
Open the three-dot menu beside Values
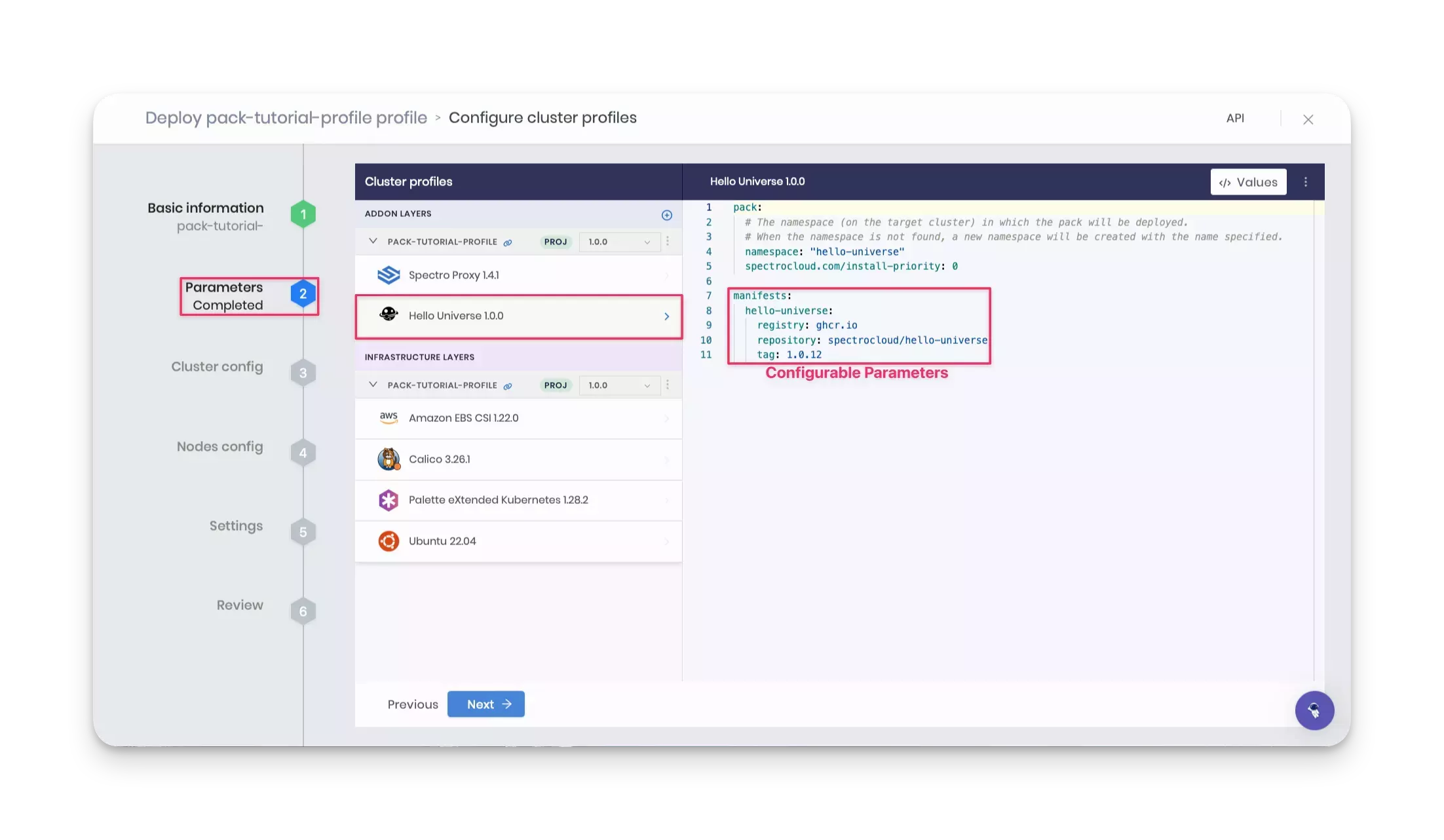(1305, 181)
